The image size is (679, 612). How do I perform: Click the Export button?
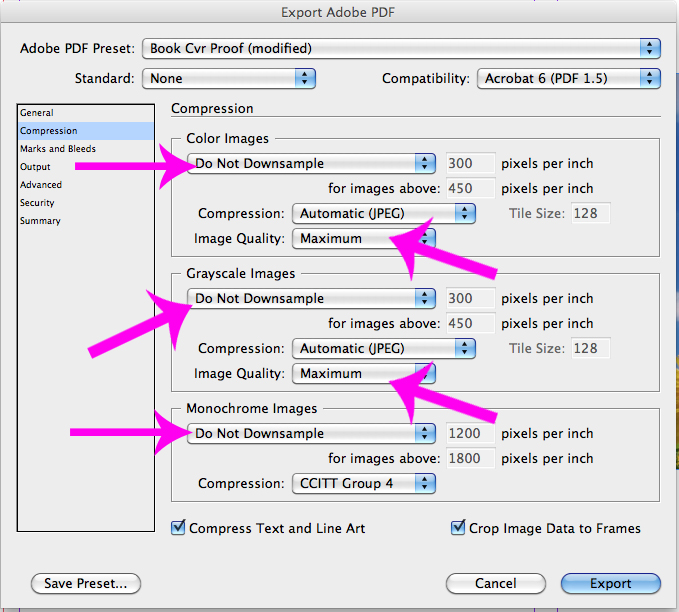tap(611, 583)
